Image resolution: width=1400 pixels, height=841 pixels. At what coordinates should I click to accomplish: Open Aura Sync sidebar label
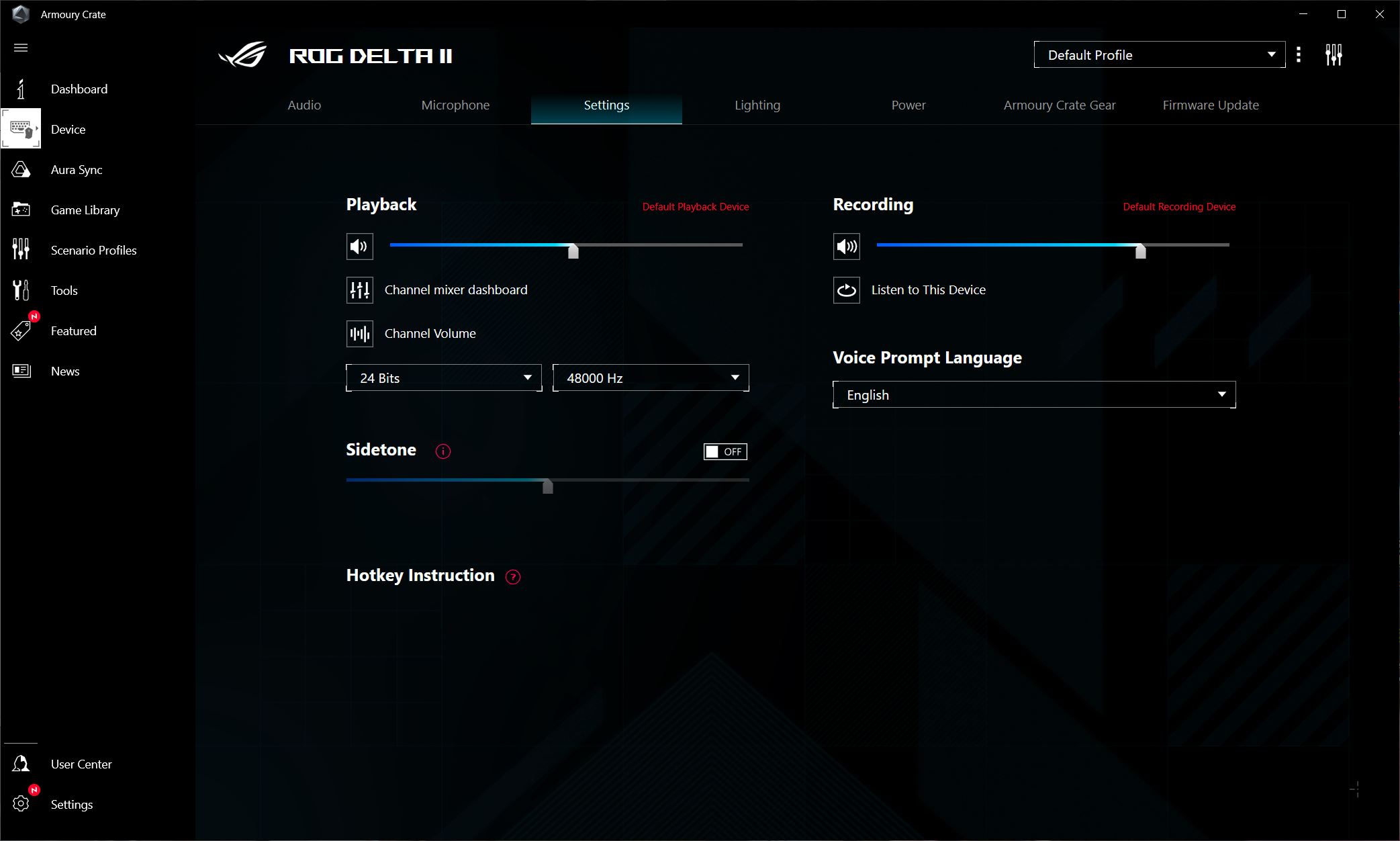tap(77, 170)
